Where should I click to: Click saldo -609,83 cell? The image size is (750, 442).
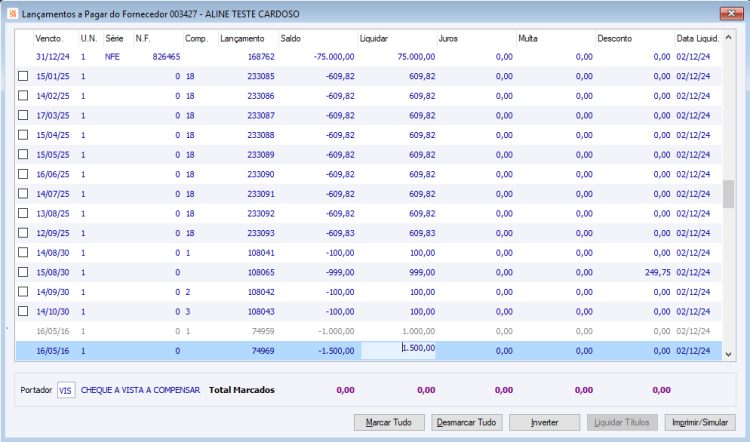(340, 233)
